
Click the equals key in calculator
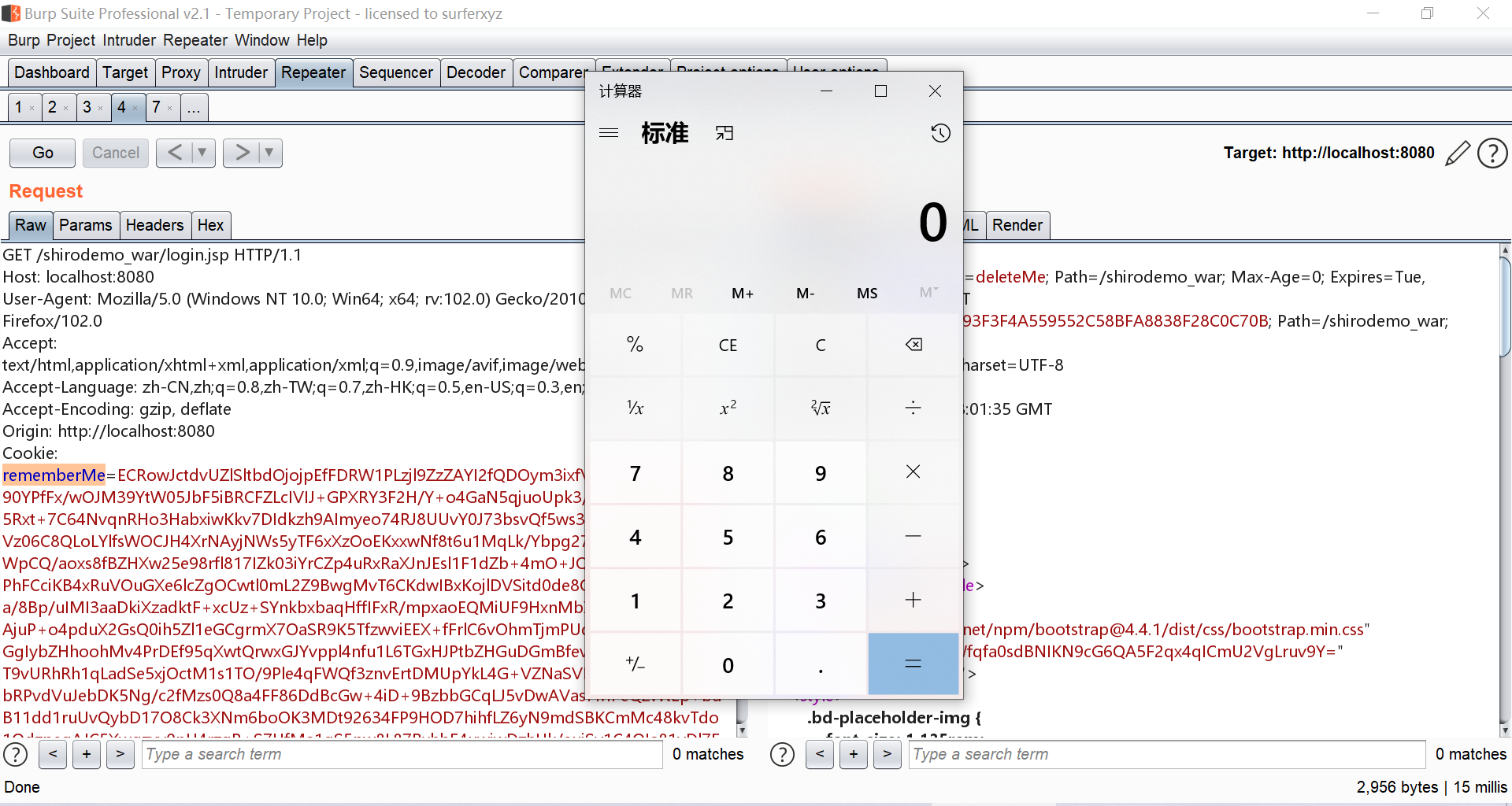click(x=913, y=664)
